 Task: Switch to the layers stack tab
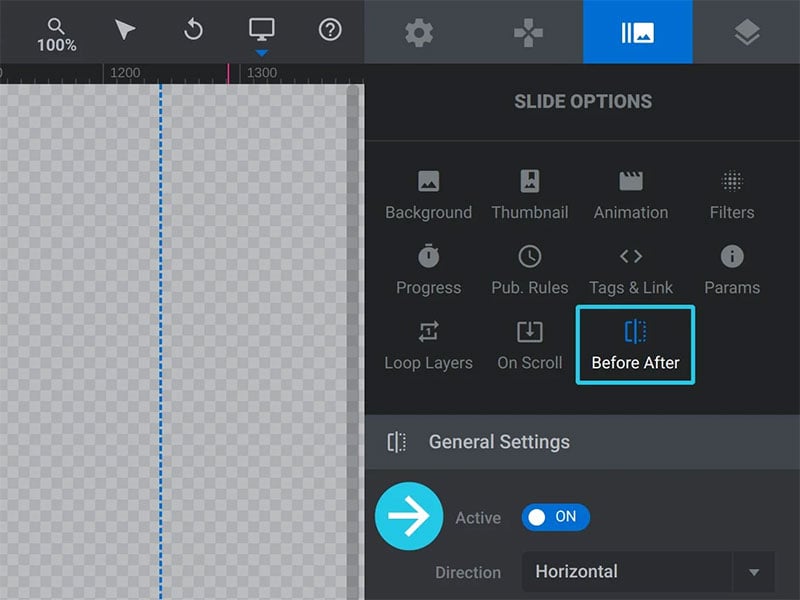click(x=747, y=32)
